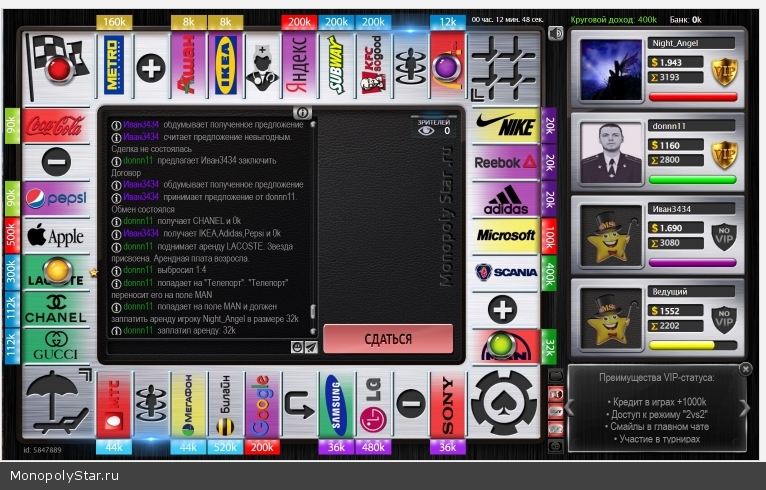The height and width of the screenshot is (490, 766).
Task: Select the Microsoft property cell
Action: tap(506, 235)
